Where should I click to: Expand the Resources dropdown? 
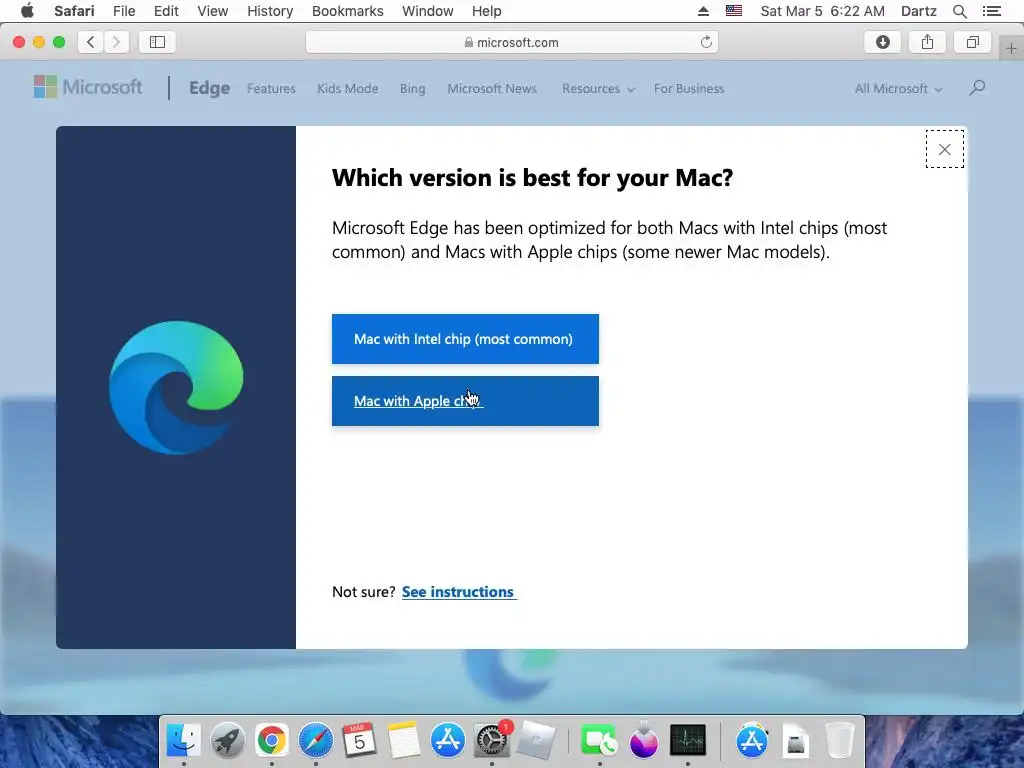(x=598, y=88)
